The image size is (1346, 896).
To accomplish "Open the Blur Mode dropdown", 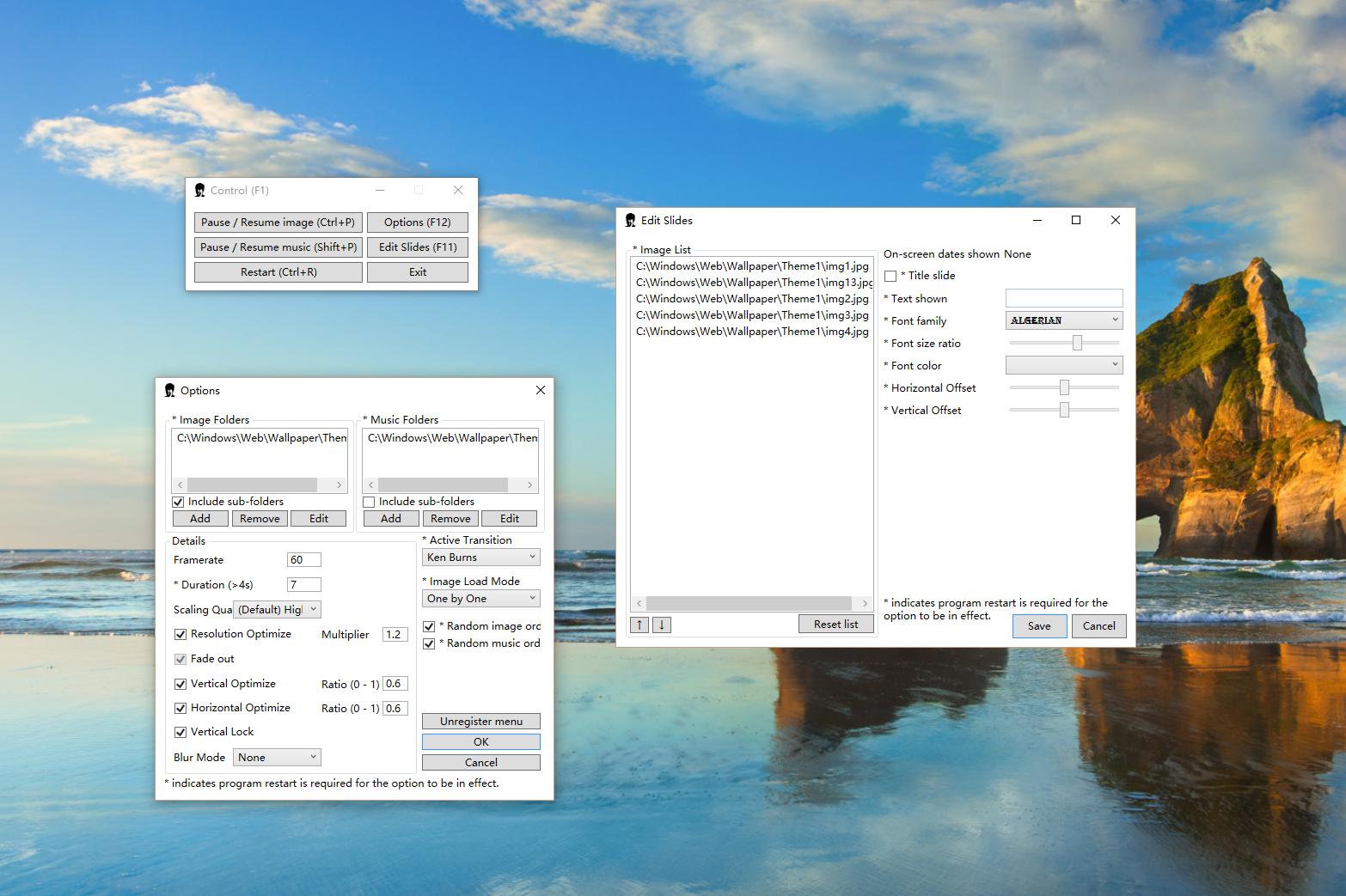I will point(277,757).
